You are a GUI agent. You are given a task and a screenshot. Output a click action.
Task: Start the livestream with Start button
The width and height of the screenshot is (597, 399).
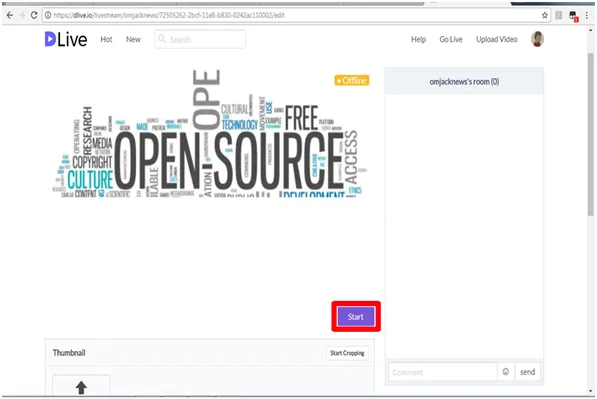[x=356, y=316]
